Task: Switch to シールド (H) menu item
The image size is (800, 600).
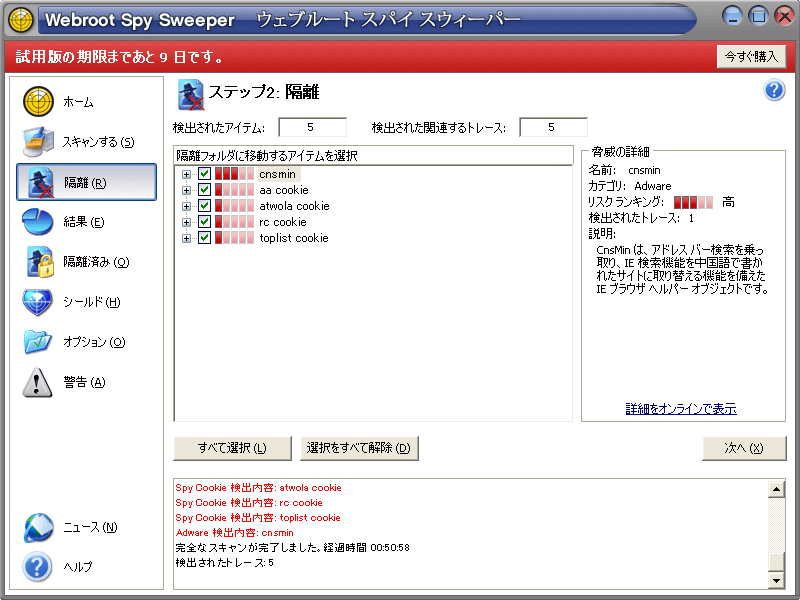Action: coord(92,302)
